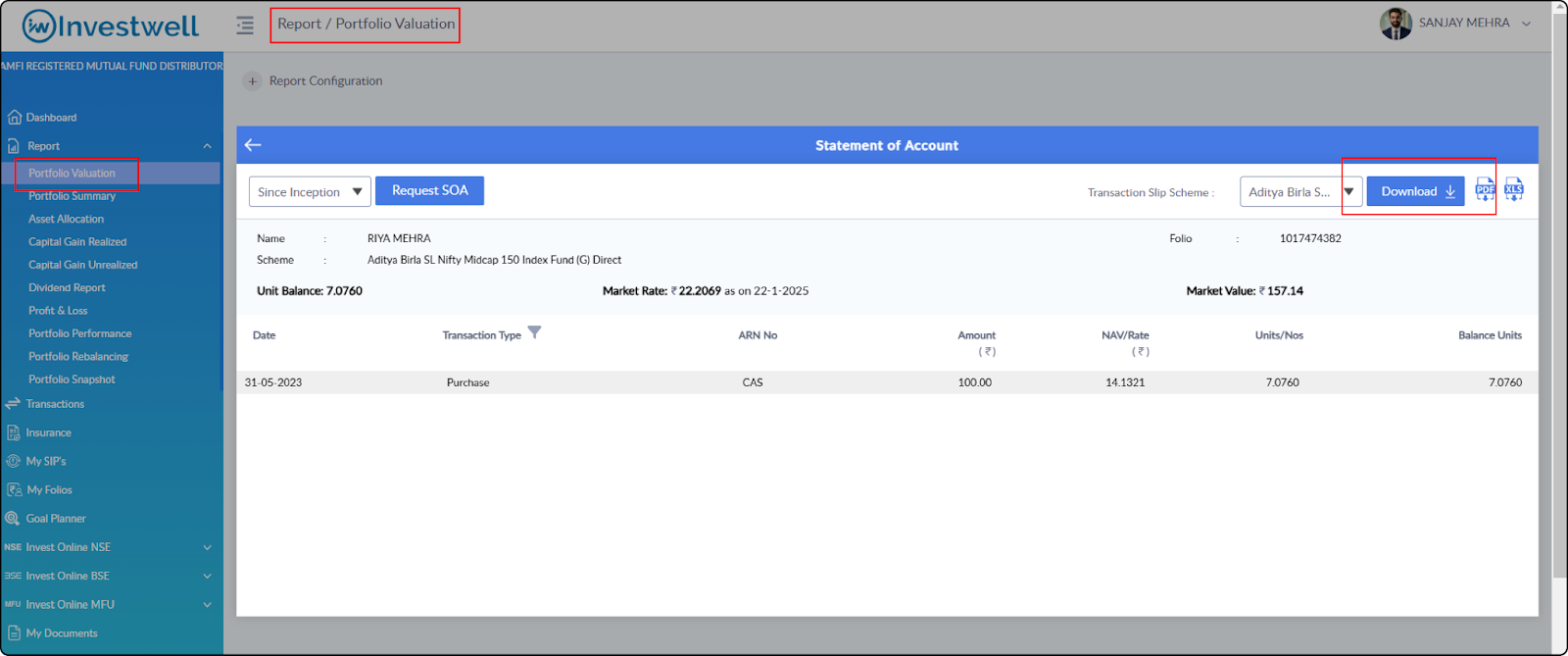This screenshot has height=656, width=1568.
Task: Click the Aditya Birla SL Nifty Midcap scheme name
Action: point(494,260)
